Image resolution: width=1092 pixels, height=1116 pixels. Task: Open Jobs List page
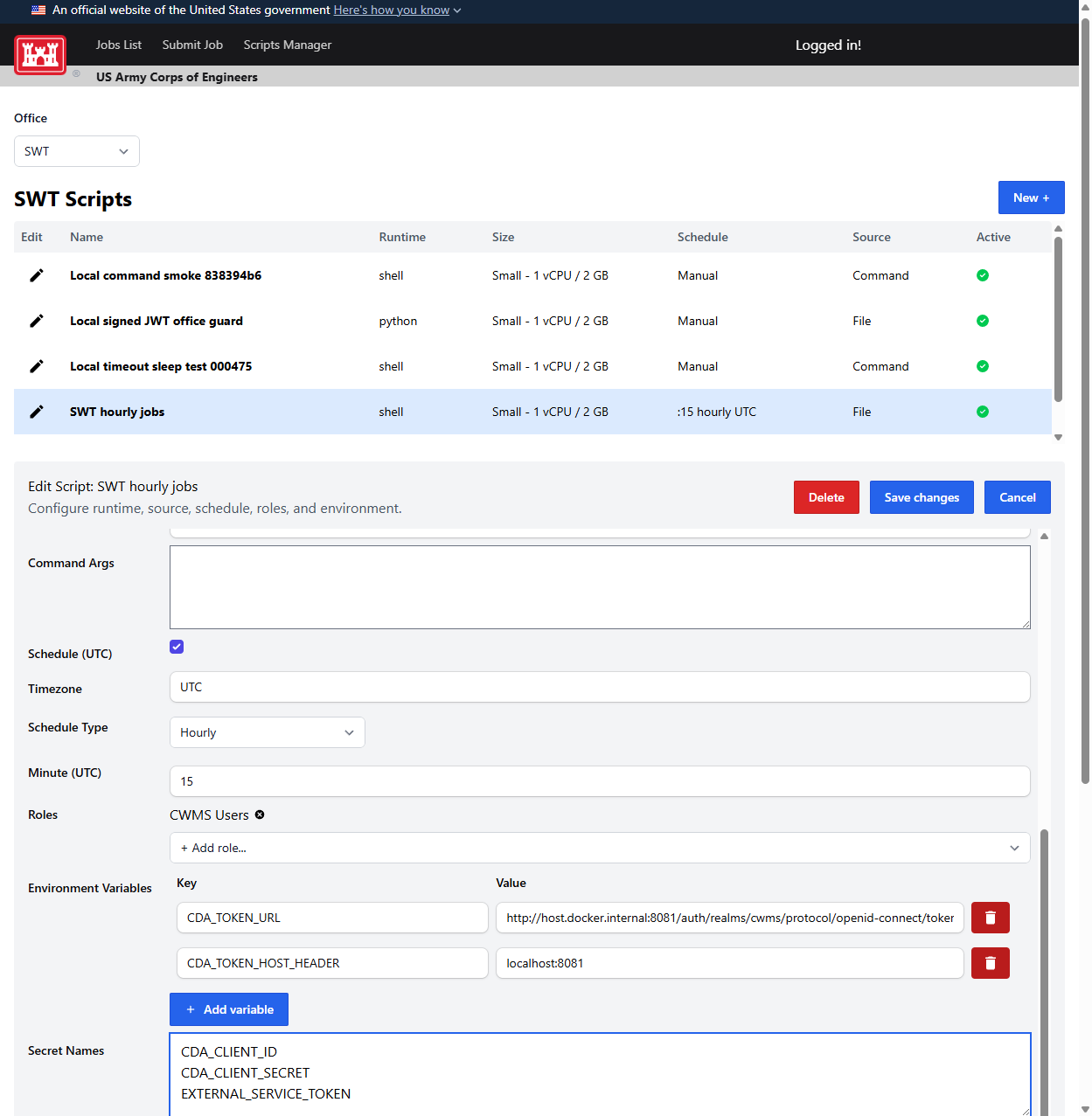pos(119,45)
